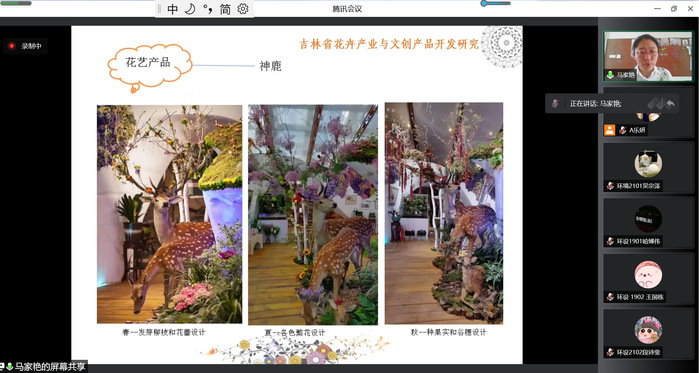This screenshot has width=699, height=373.
Task: Toggle the Chinese punctuation mode icon
Action: [x=207, y=9]
